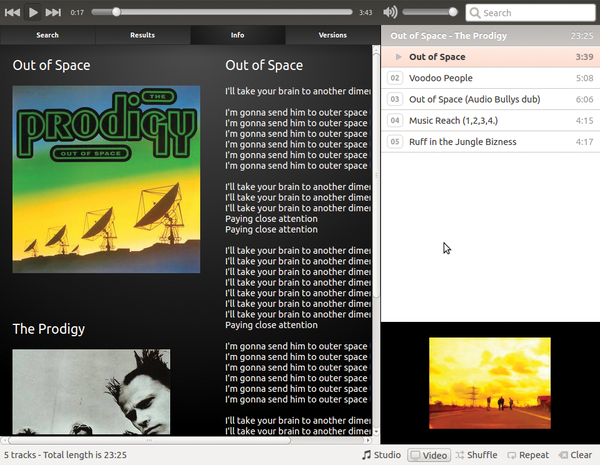Click The Prodigy artist heading
Viewport: 600px width, 465px height.
(49, 329)
